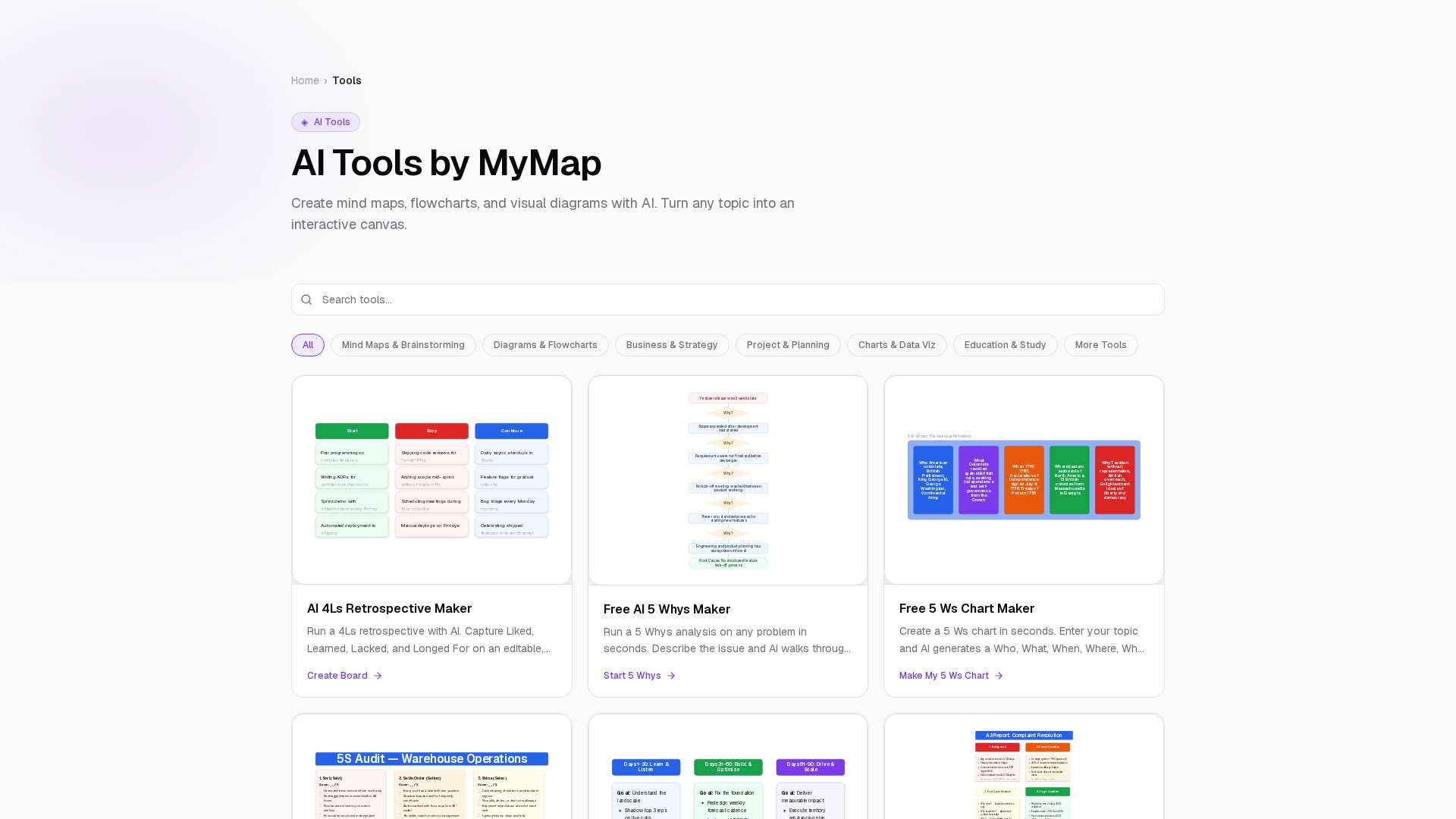Click the arrow icon beside Start 5 Whys
The image size is (1456, 819).
tap(671, 676)
